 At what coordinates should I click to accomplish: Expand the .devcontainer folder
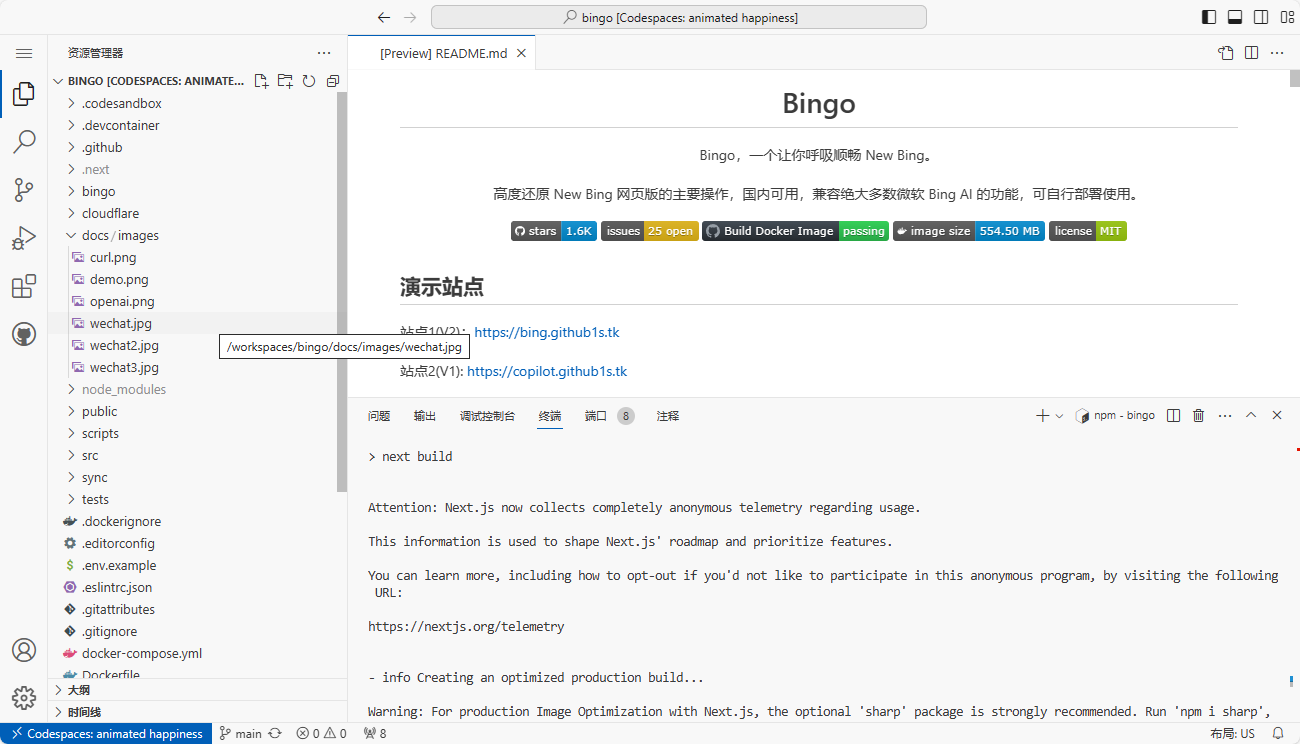198,125
